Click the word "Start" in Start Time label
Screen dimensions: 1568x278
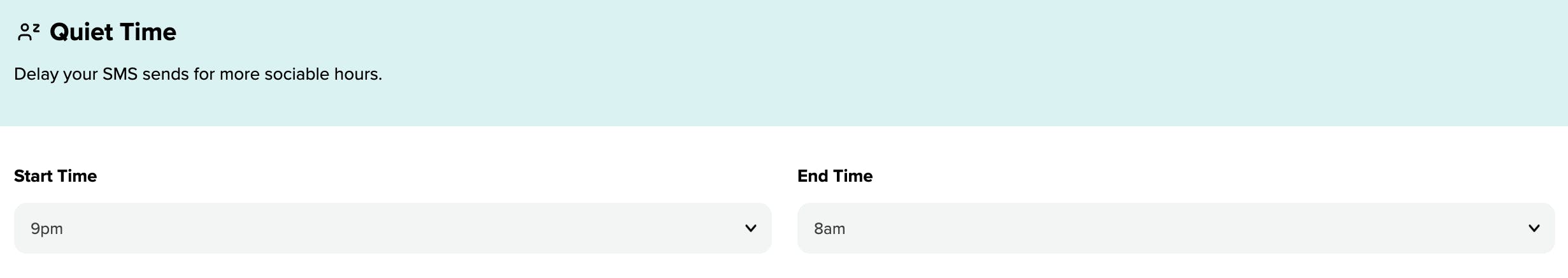pyautogui.click(x=34, y=176)
